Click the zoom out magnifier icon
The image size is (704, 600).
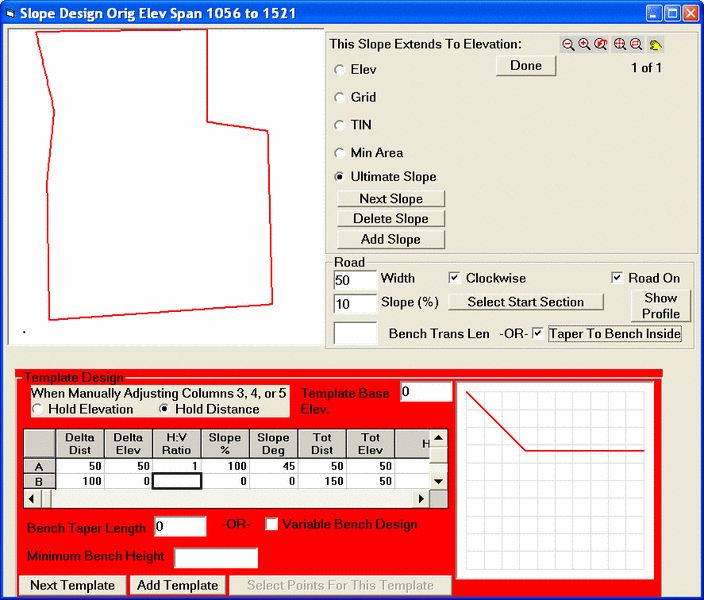tap(568, 44)
